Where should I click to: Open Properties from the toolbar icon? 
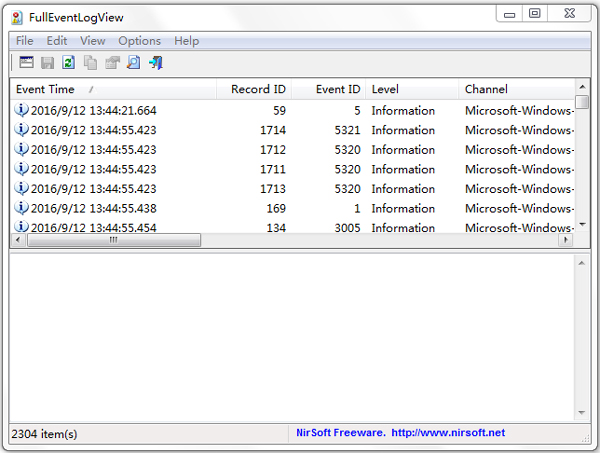coord(112,63)
